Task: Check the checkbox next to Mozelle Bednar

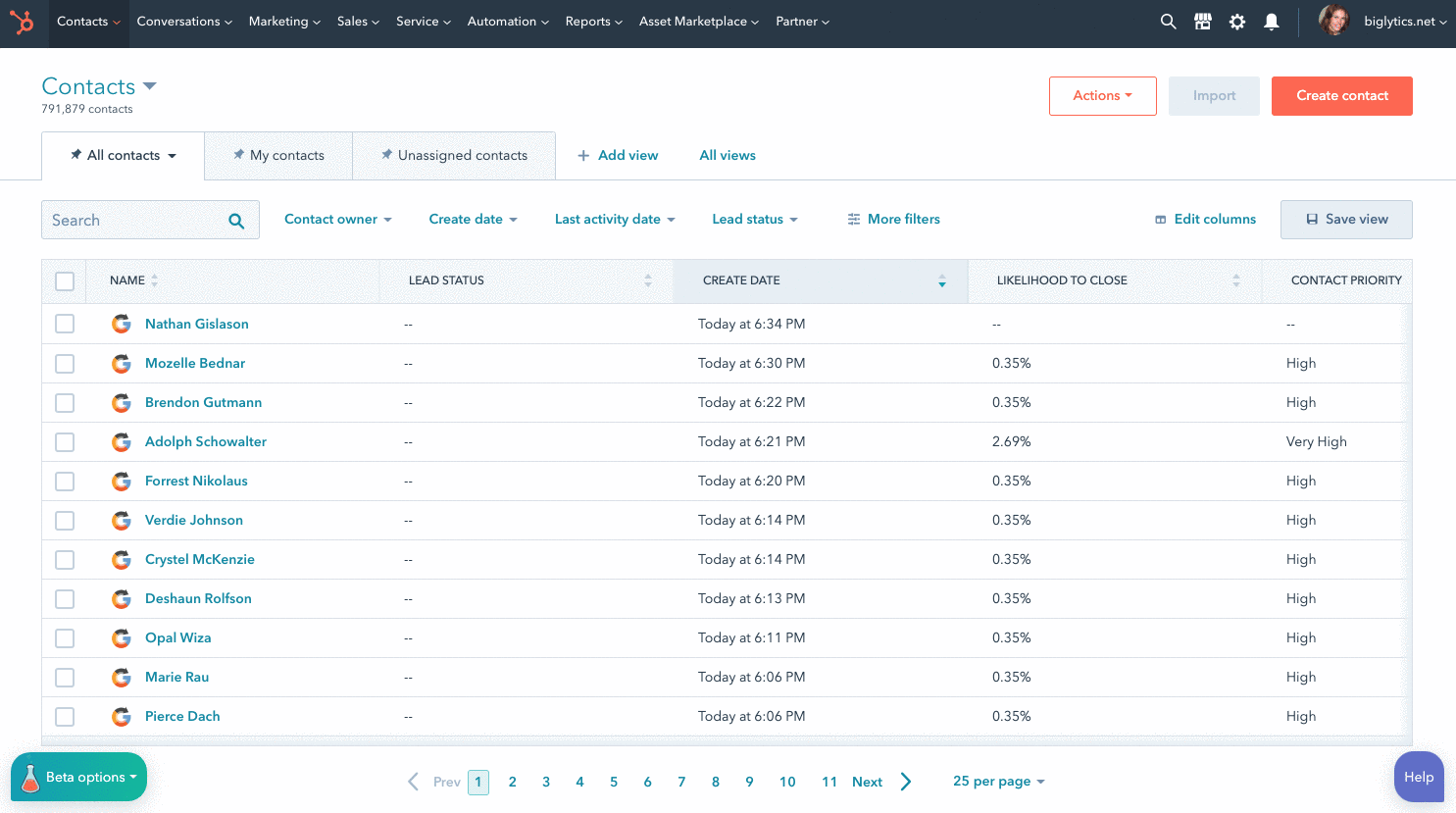Action: point(65,363)
